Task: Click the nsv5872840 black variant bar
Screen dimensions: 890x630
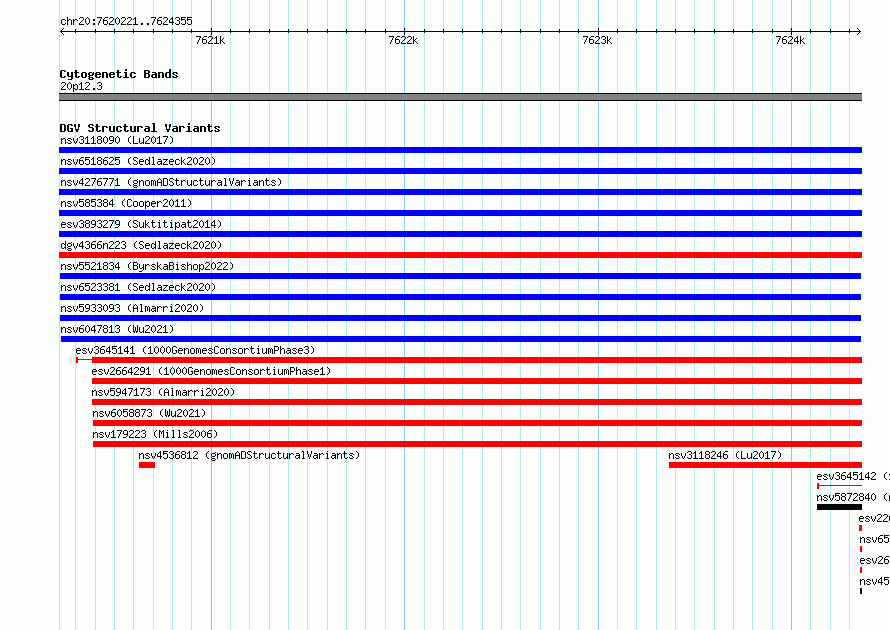Action: 839,507
